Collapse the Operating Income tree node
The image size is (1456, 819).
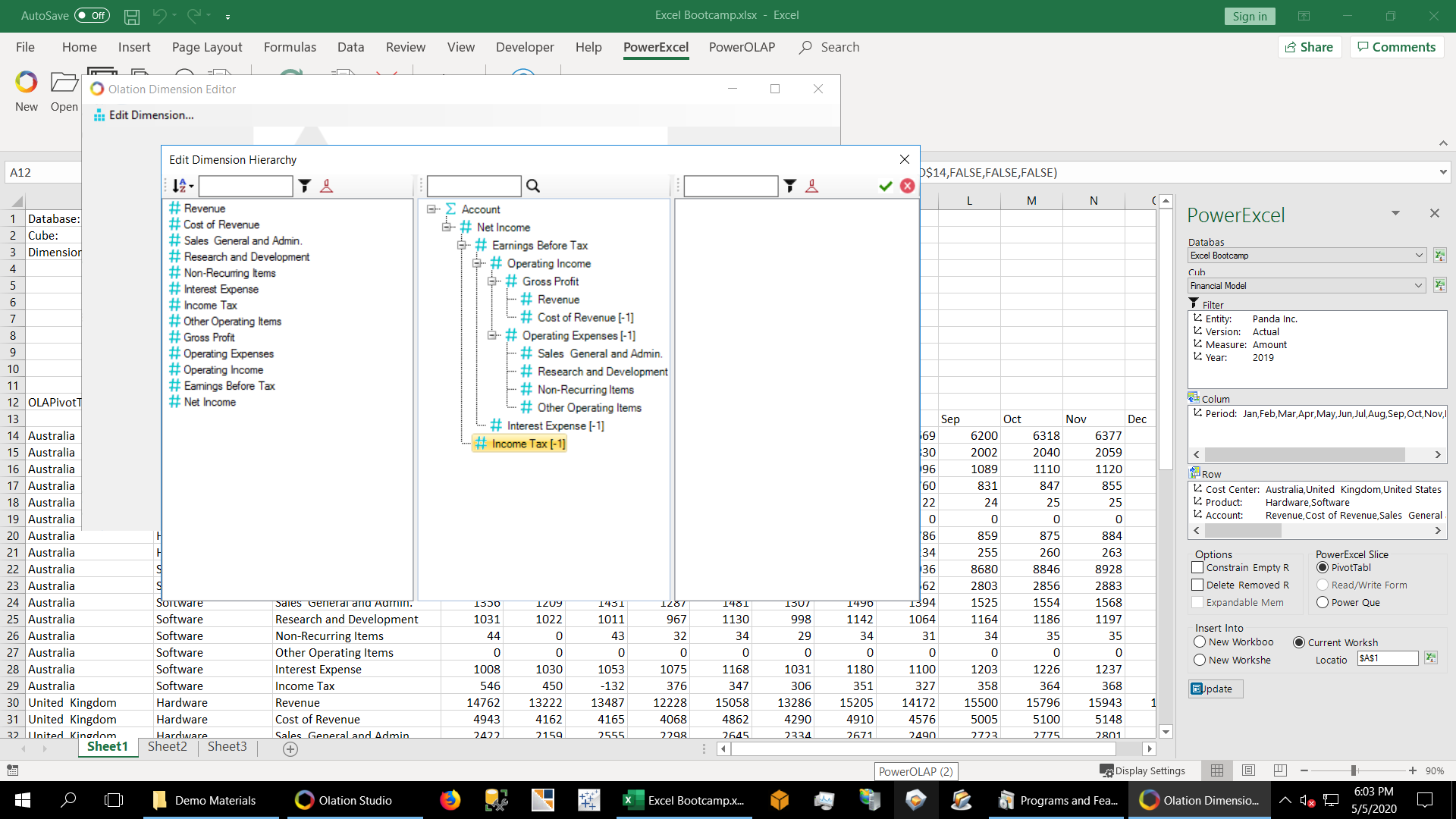coord(476,263)
